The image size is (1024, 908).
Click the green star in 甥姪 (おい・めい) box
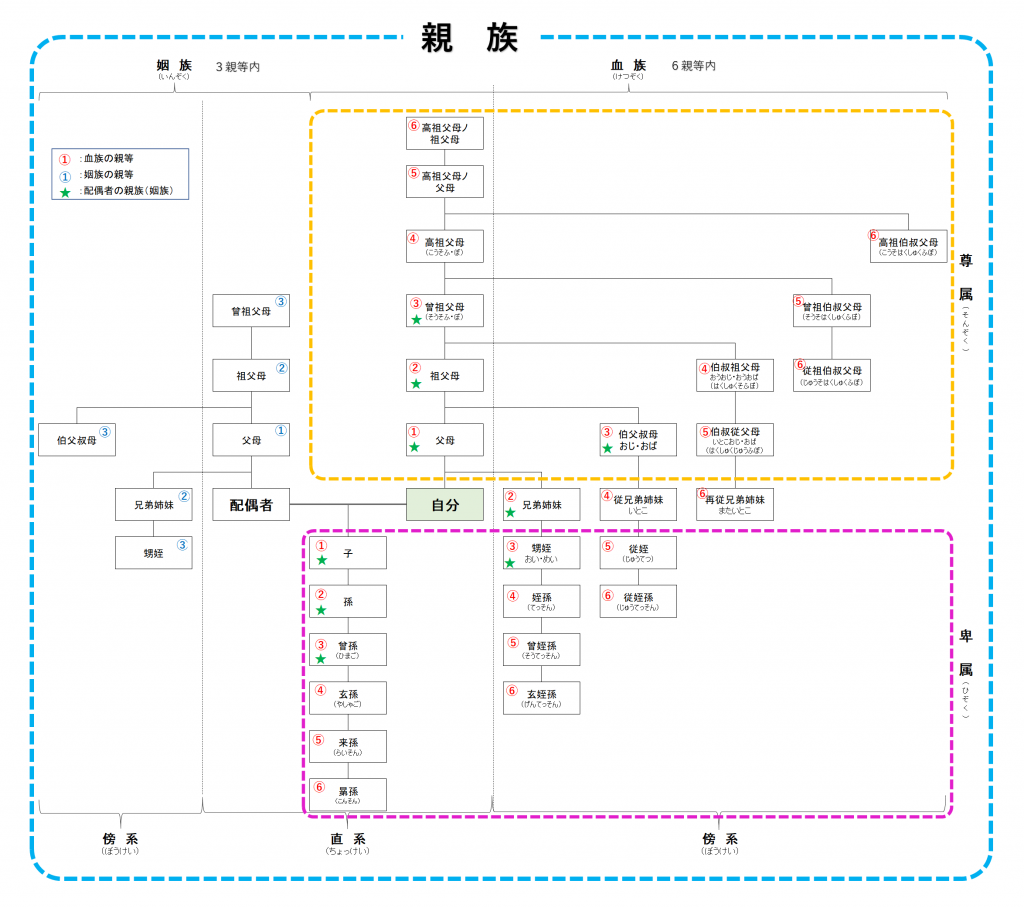[511, 562]
